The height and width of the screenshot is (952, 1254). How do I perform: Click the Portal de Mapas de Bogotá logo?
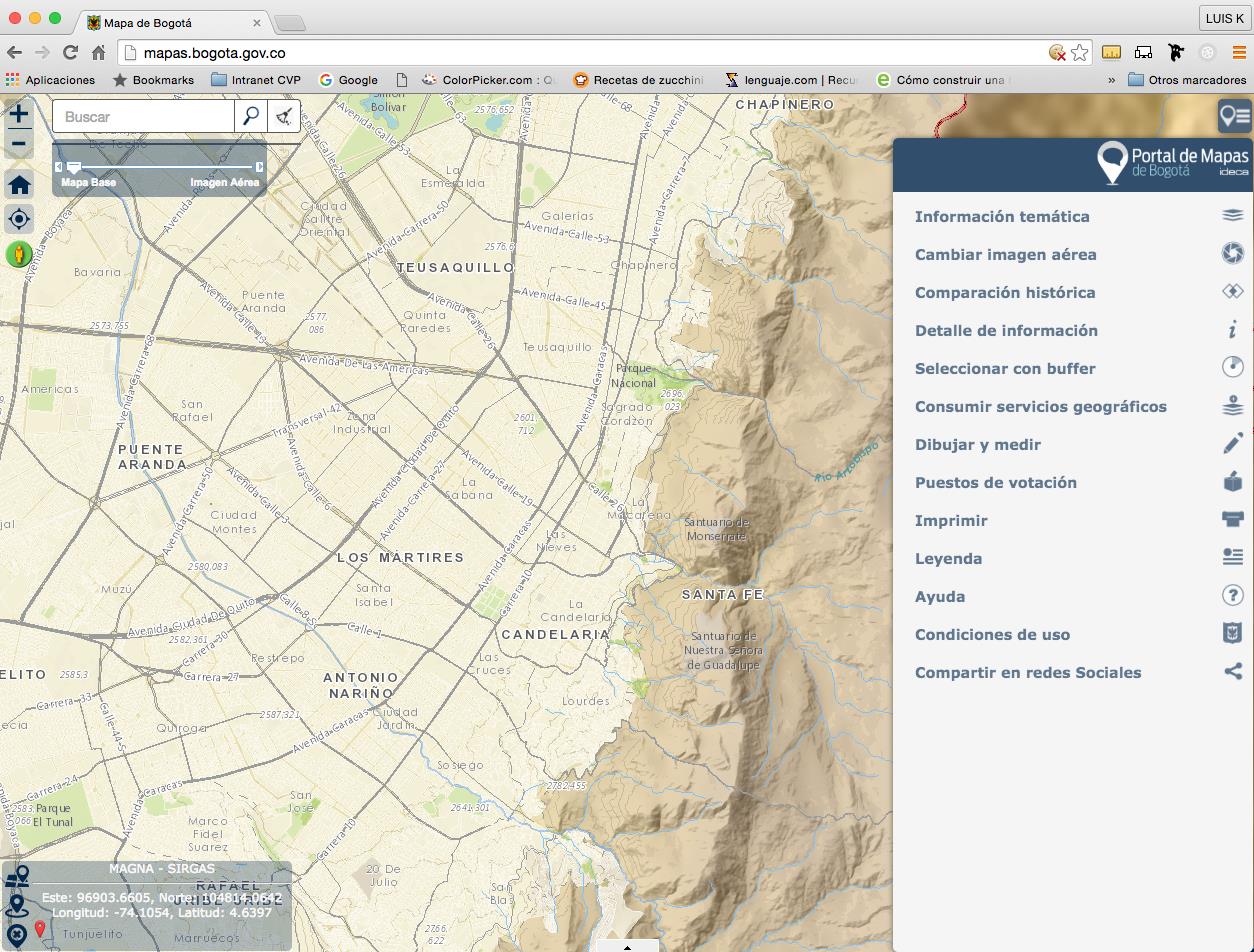[x=1172, y=162]
